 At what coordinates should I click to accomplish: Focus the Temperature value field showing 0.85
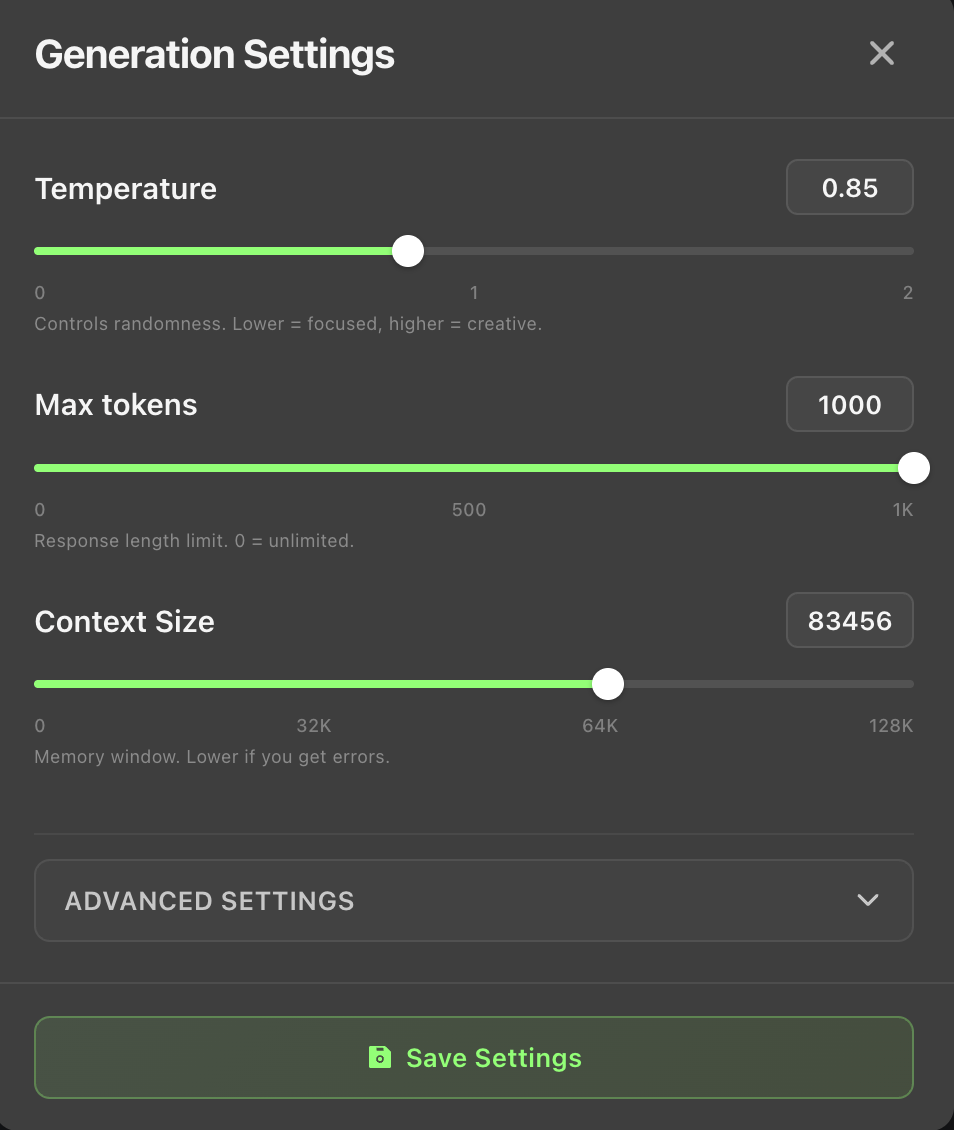pos(849,188)
